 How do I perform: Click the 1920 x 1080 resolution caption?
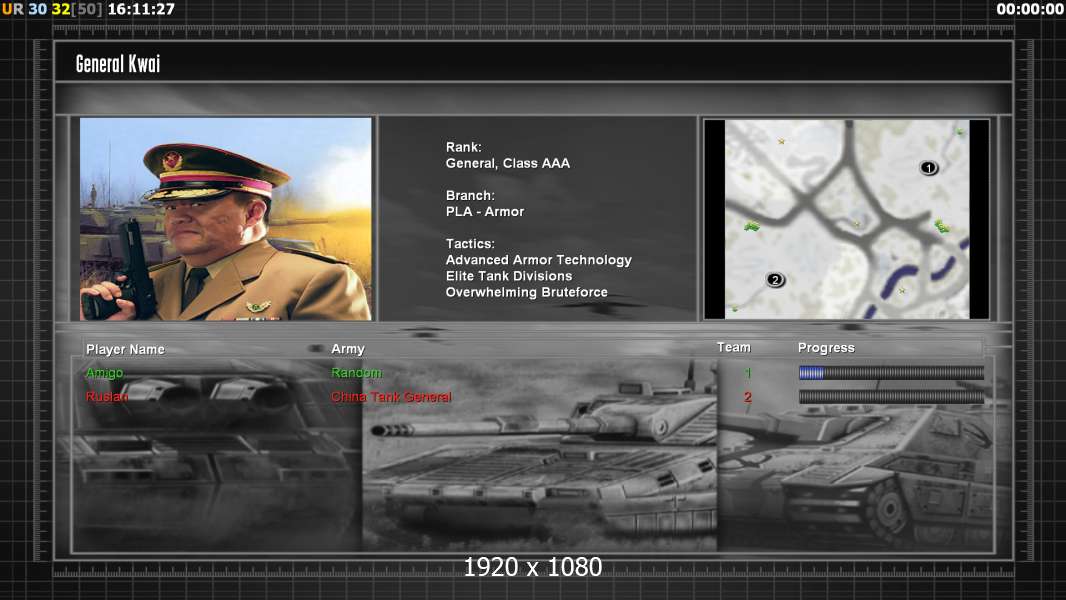[x=533, y=567]
